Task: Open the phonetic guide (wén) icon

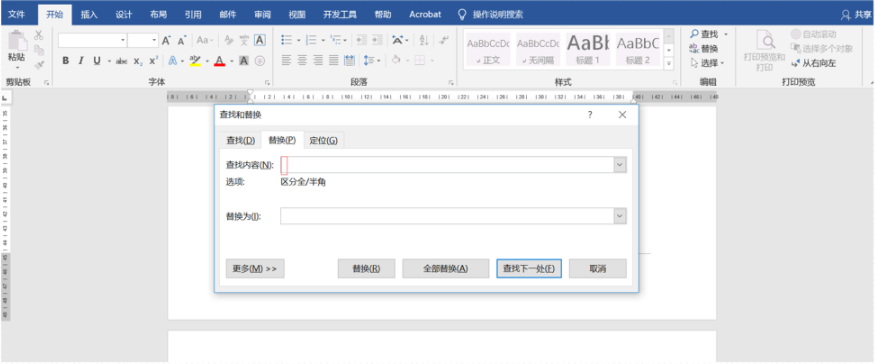Action: (x=244, y=40)
